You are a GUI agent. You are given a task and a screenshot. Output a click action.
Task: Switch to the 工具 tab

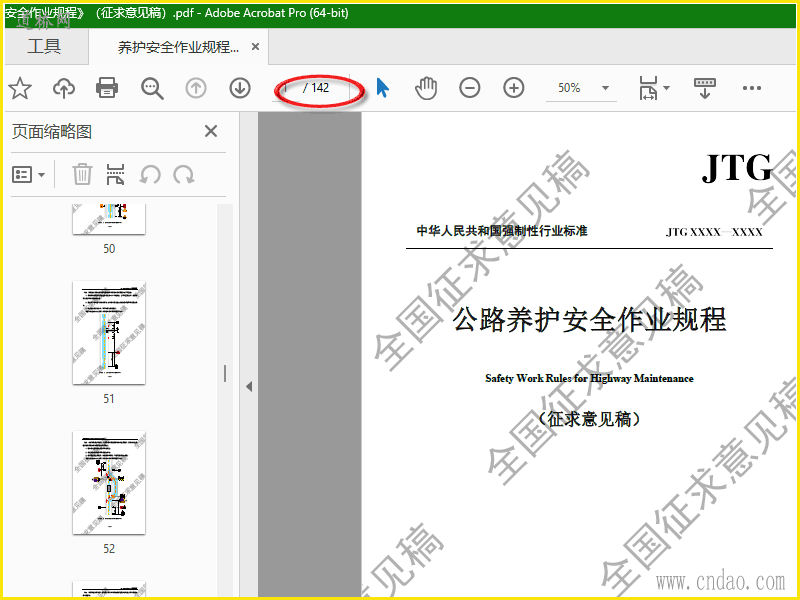pos(44,46)
